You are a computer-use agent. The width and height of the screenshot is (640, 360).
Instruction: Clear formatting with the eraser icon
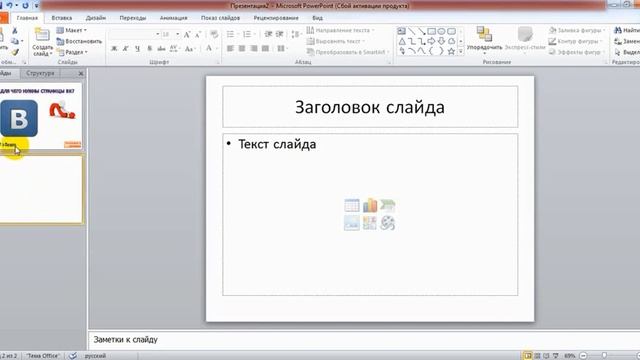214,34
